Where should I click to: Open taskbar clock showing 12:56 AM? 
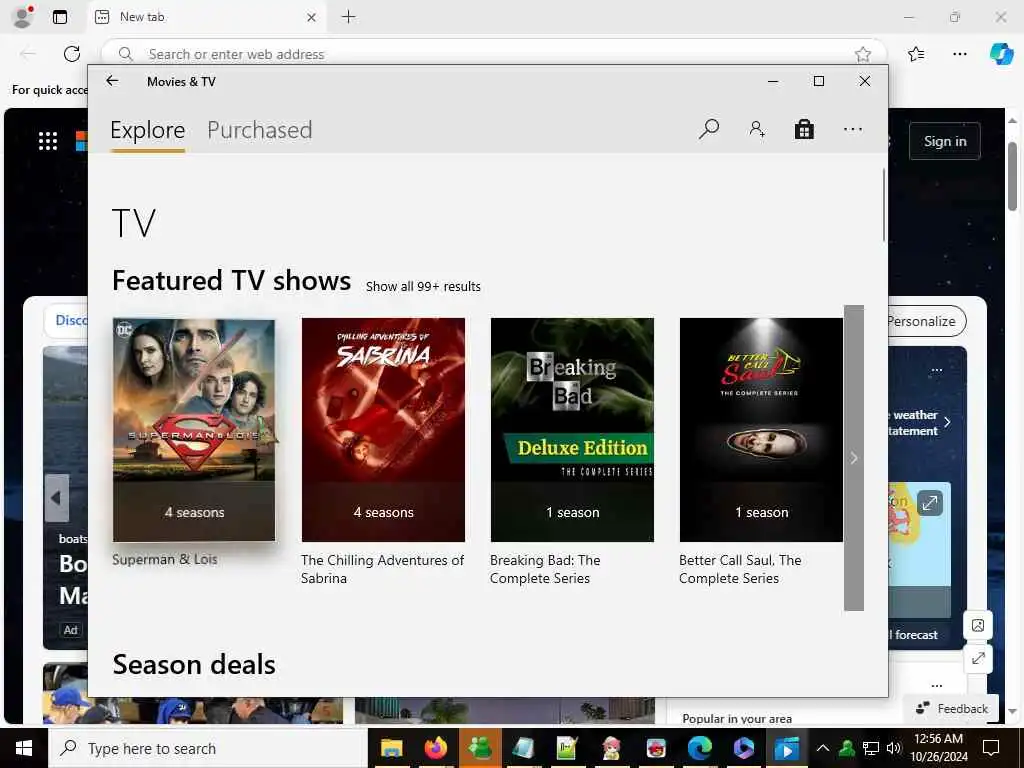[x=938, y=748]
